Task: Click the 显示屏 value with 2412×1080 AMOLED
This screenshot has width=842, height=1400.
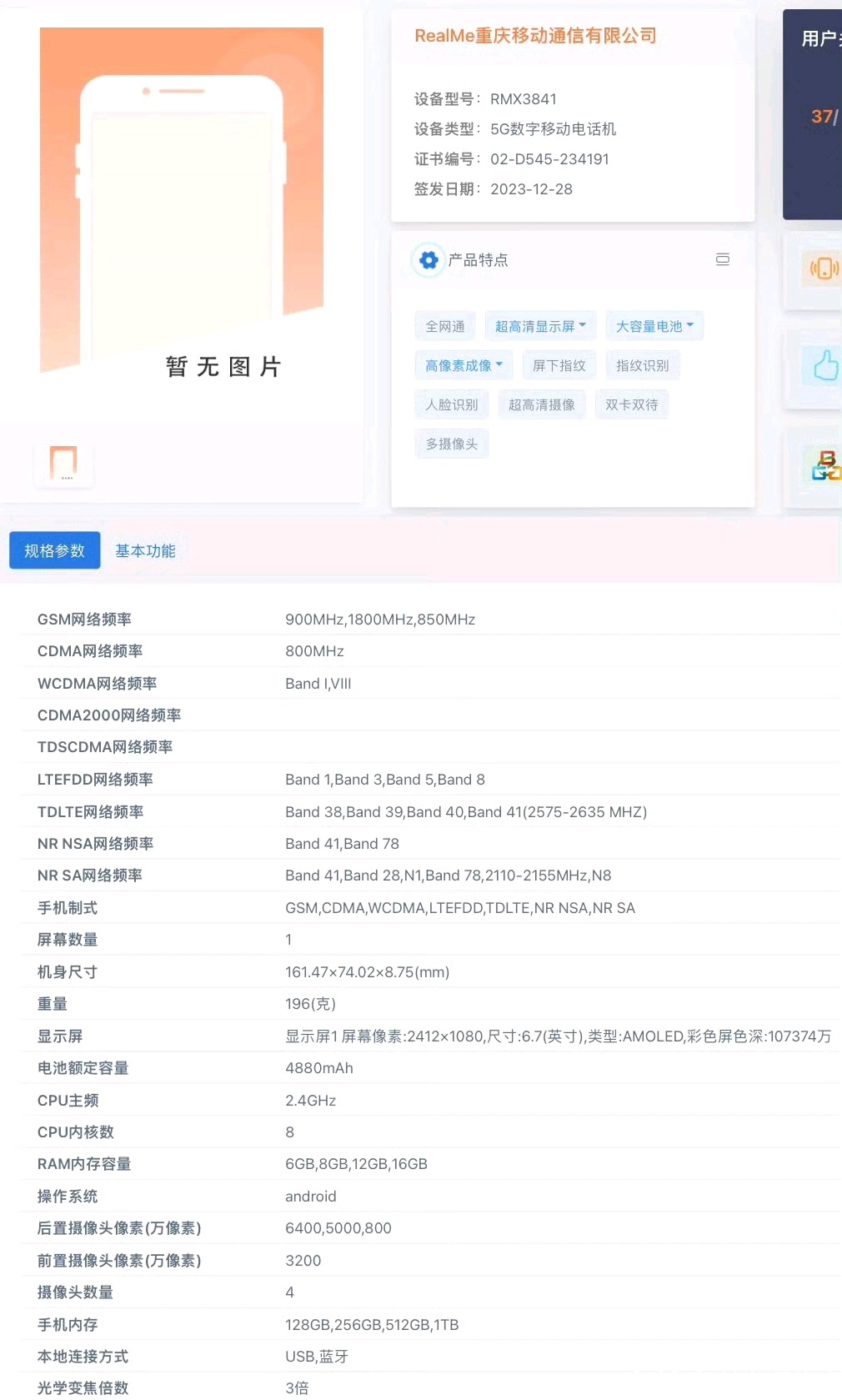Action: tap(559, 1036)
